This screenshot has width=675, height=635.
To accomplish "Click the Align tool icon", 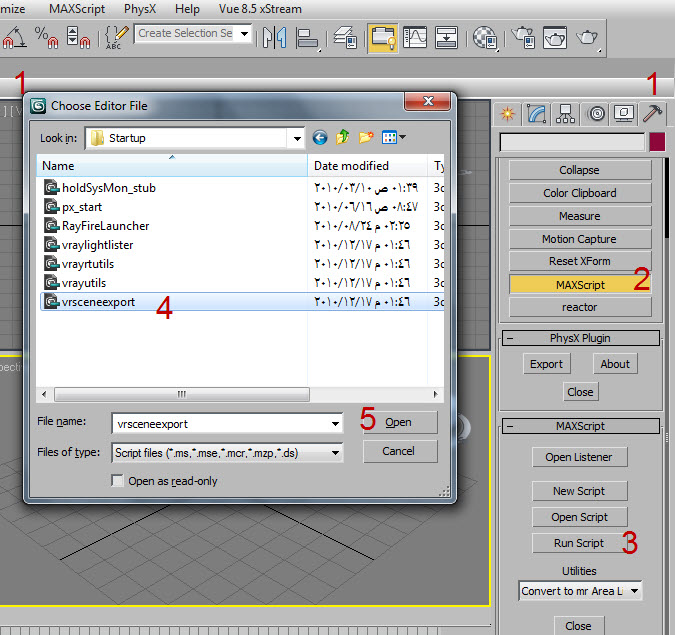I will (x=307, y=37).
